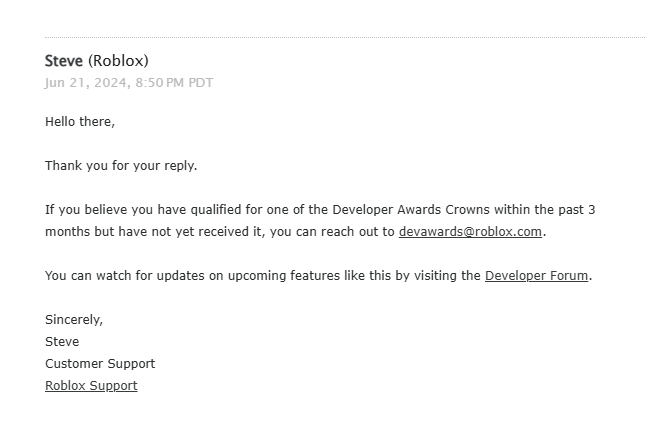The height and width of the screenshot is (436, 672).
Task: Follow the Roblox Support signature link
Action: pyautogui.click(x=91, y=385)
